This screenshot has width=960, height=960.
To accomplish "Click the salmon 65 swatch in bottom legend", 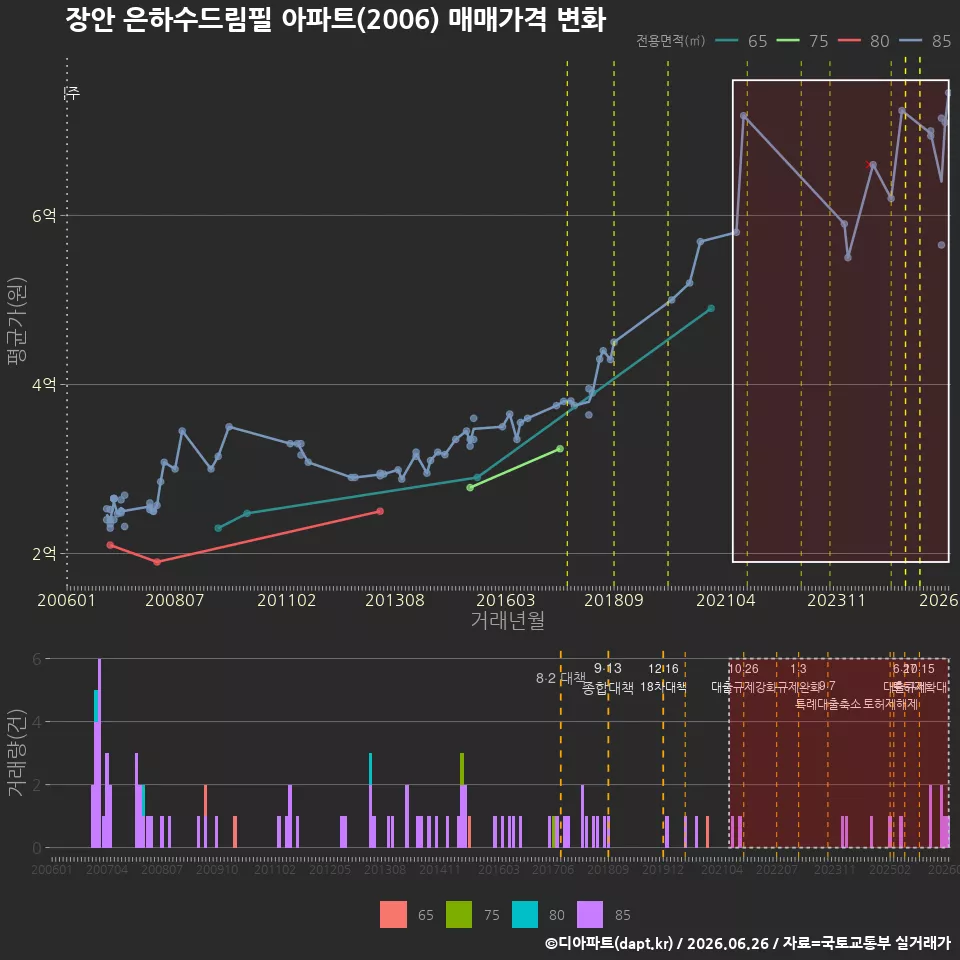I will tap(393, 915).
